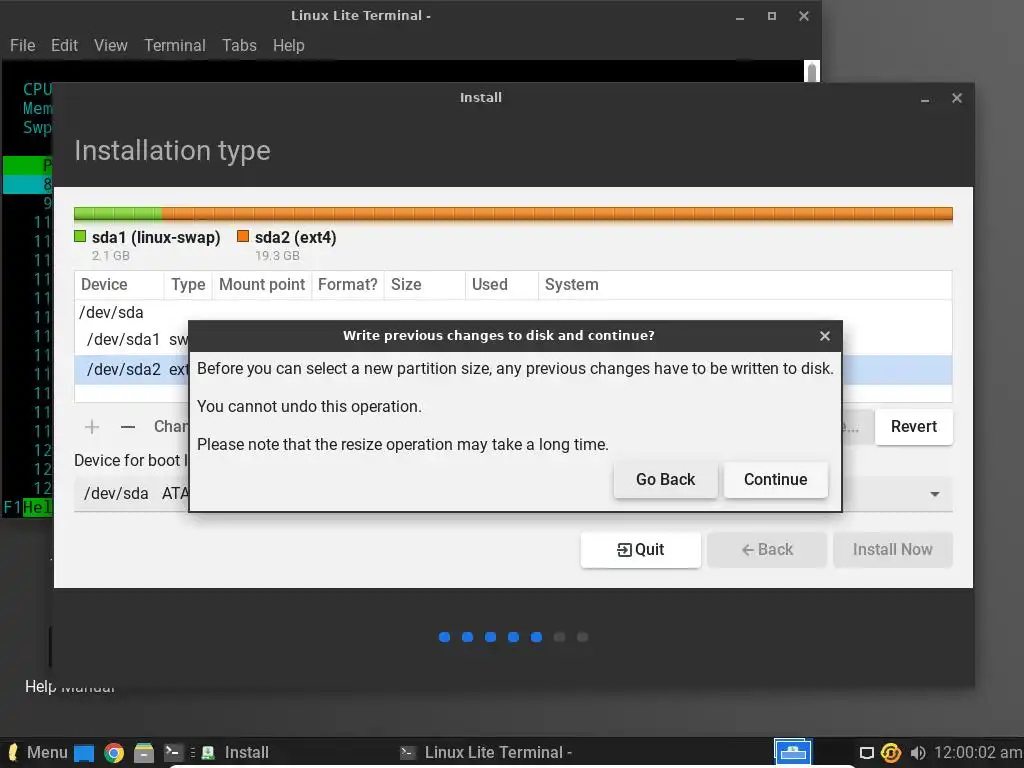Launch Chrome from the taskbar

pos(114,753)
